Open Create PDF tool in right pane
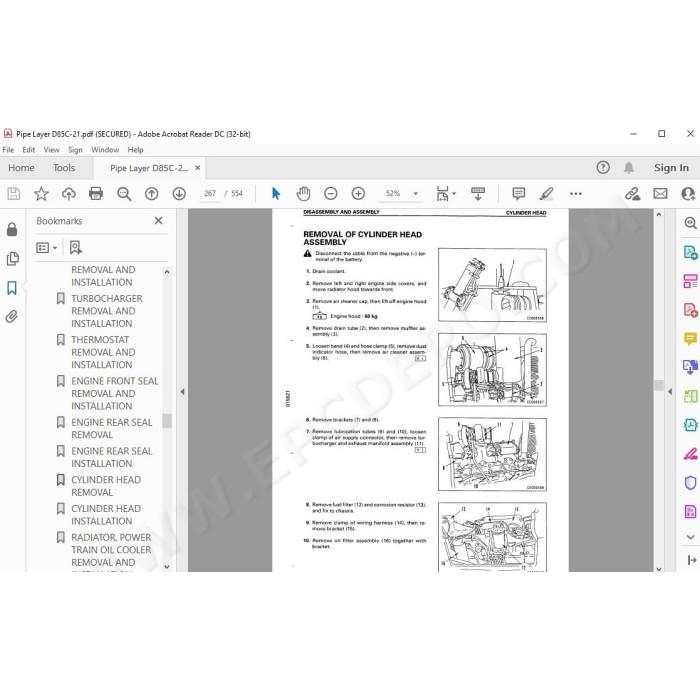The width and height of the screenshot is (700, 700). (690, 310)
